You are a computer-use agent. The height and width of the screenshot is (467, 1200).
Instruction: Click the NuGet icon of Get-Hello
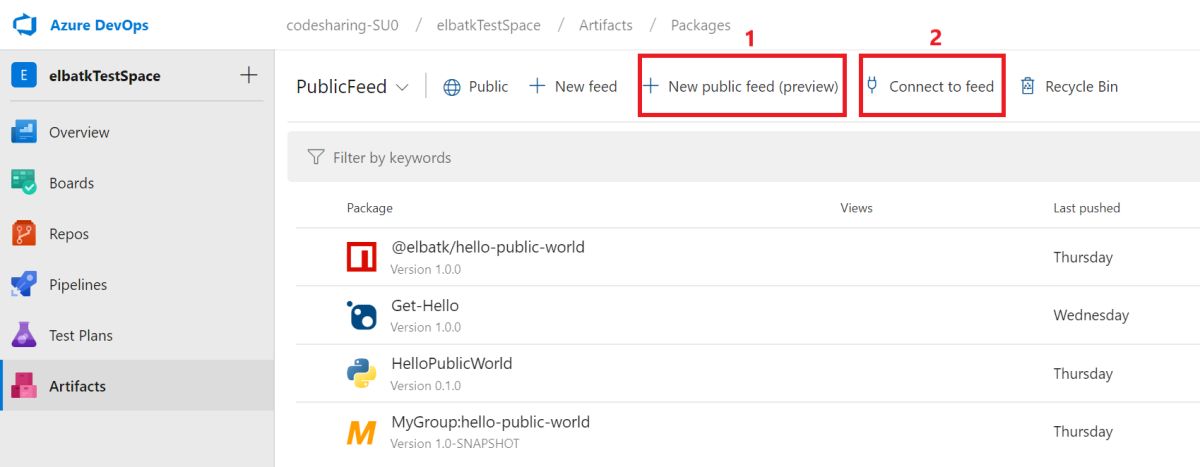[x=361, y=315]
